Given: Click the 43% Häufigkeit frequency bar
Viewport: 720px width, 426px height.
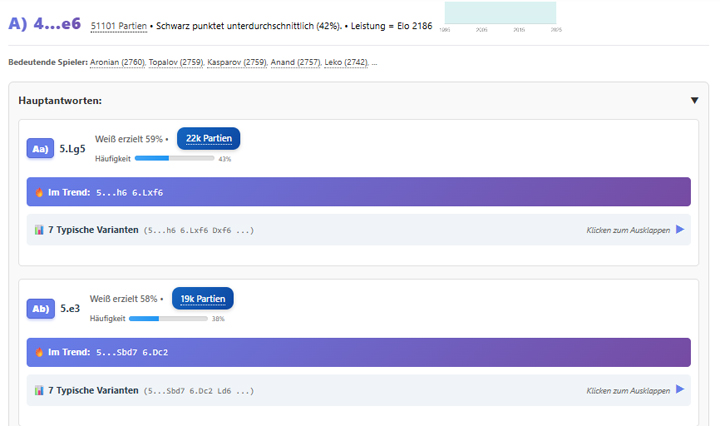Looking at the screenshot, I should click(174, 158).
